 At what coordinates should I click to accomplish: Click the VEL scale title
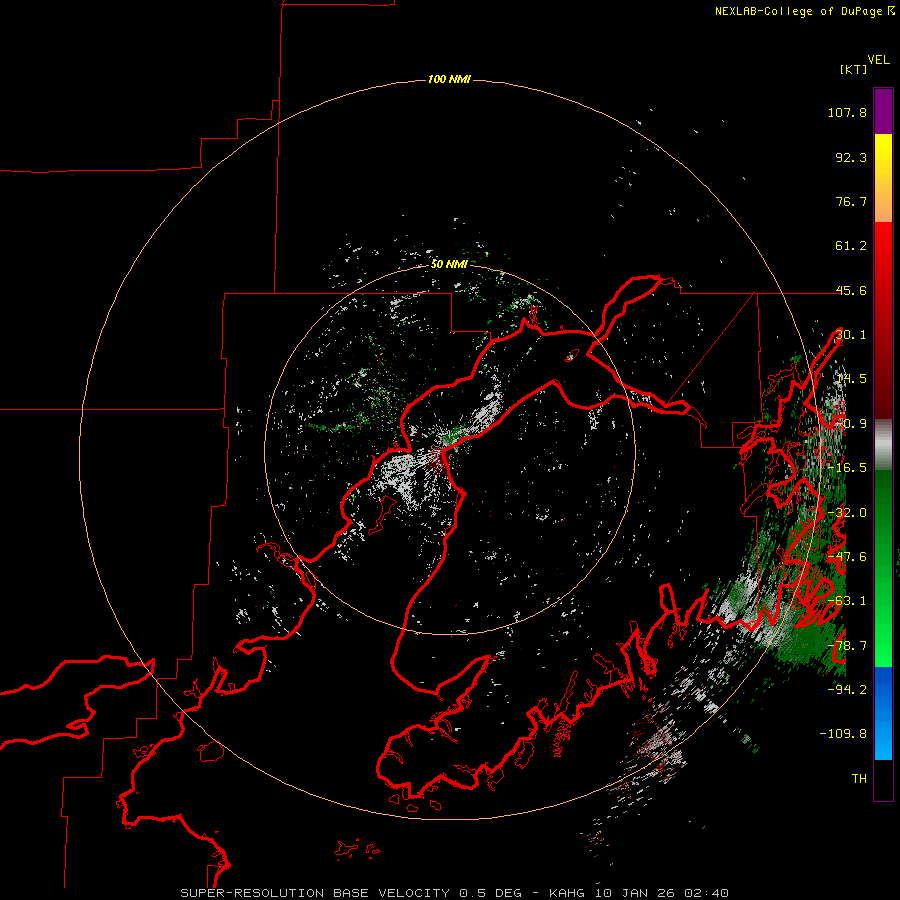[x=878, y=60]
